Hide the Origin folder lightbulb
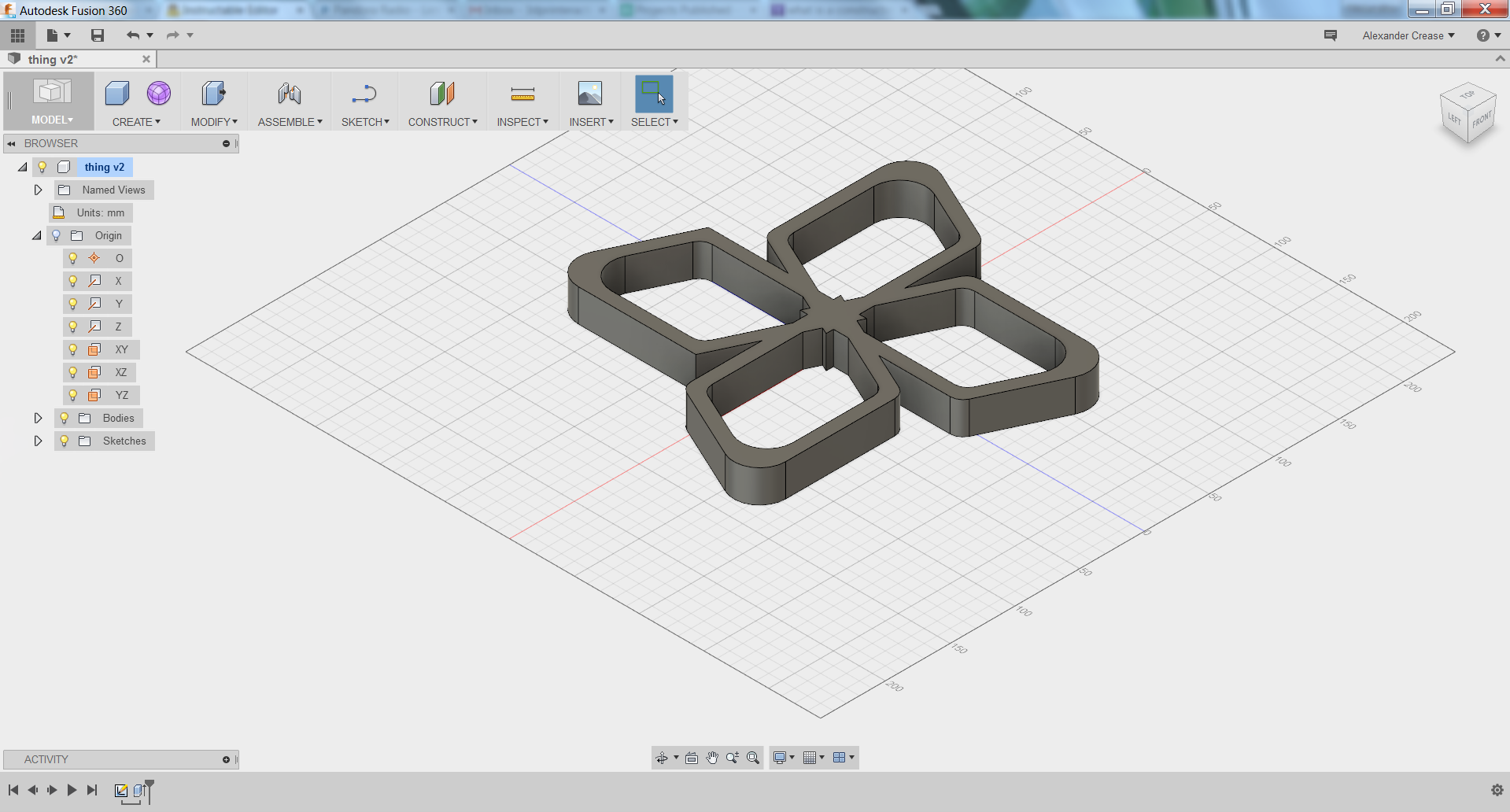The height and width of the screenshot is (812, 1510). (x=55, y=235)
